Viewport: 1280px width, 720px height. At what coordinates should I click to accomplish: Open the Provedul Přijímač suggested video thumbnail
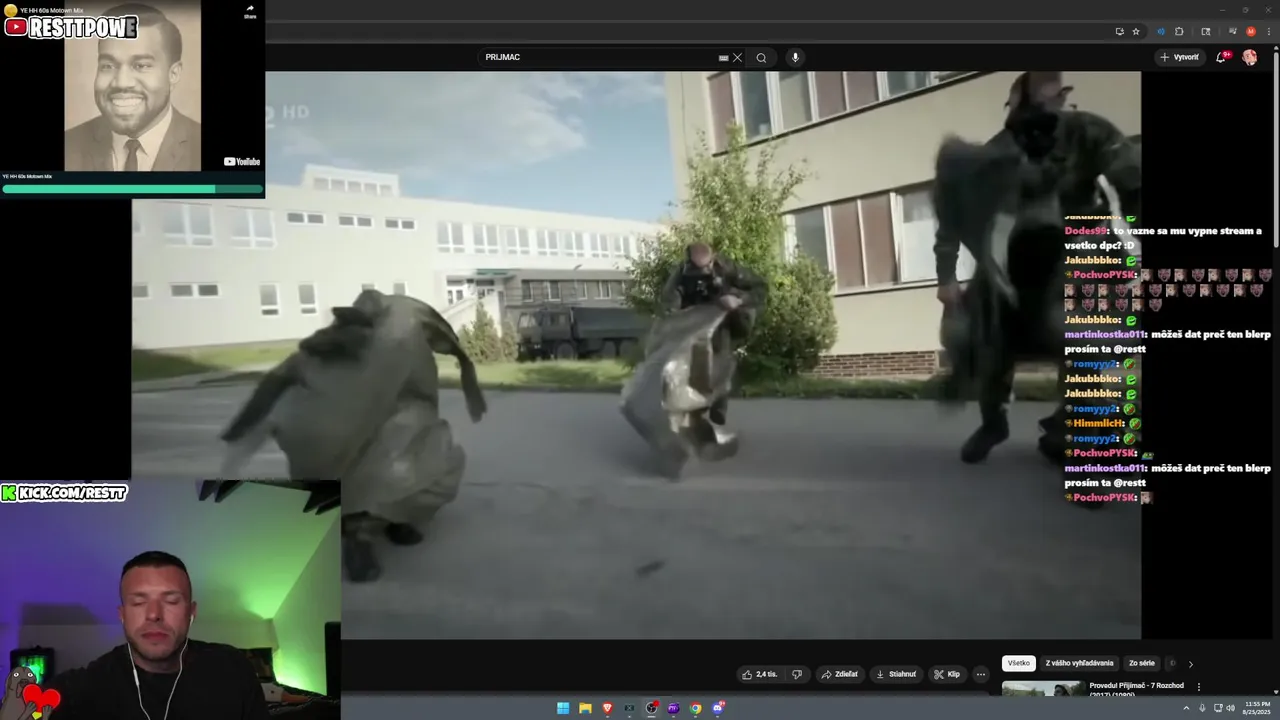(1042, 688)
